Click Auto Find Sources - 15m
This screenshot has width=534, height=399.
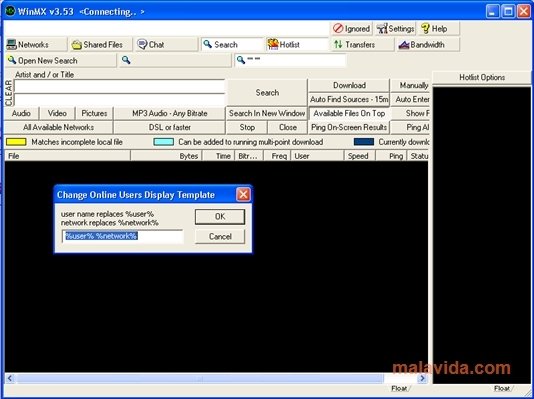(x=349, y=99)
